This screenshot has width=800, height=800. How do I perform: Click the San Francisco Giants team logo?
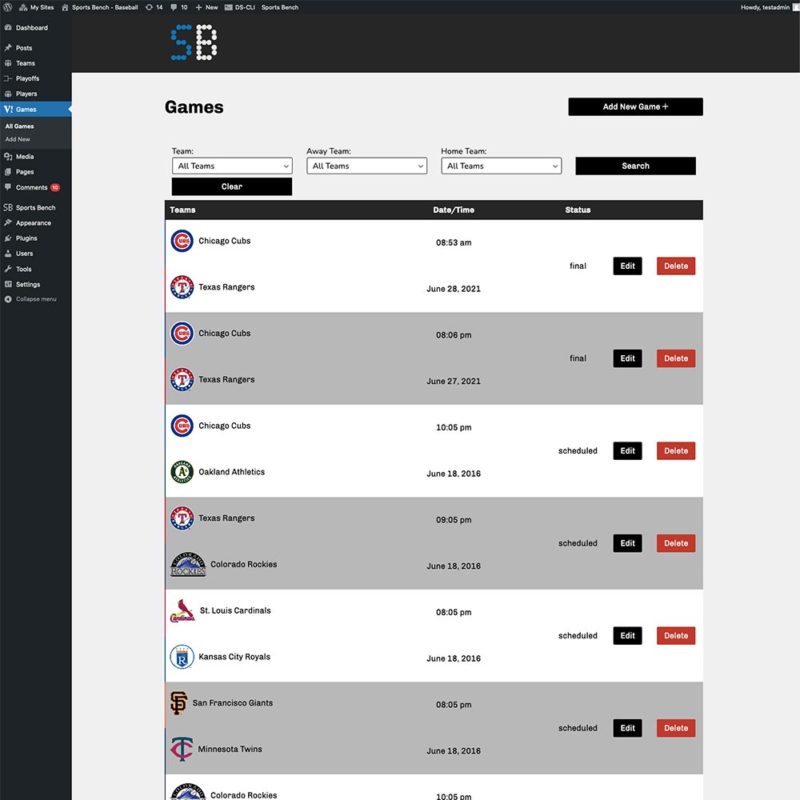point(179,703)
